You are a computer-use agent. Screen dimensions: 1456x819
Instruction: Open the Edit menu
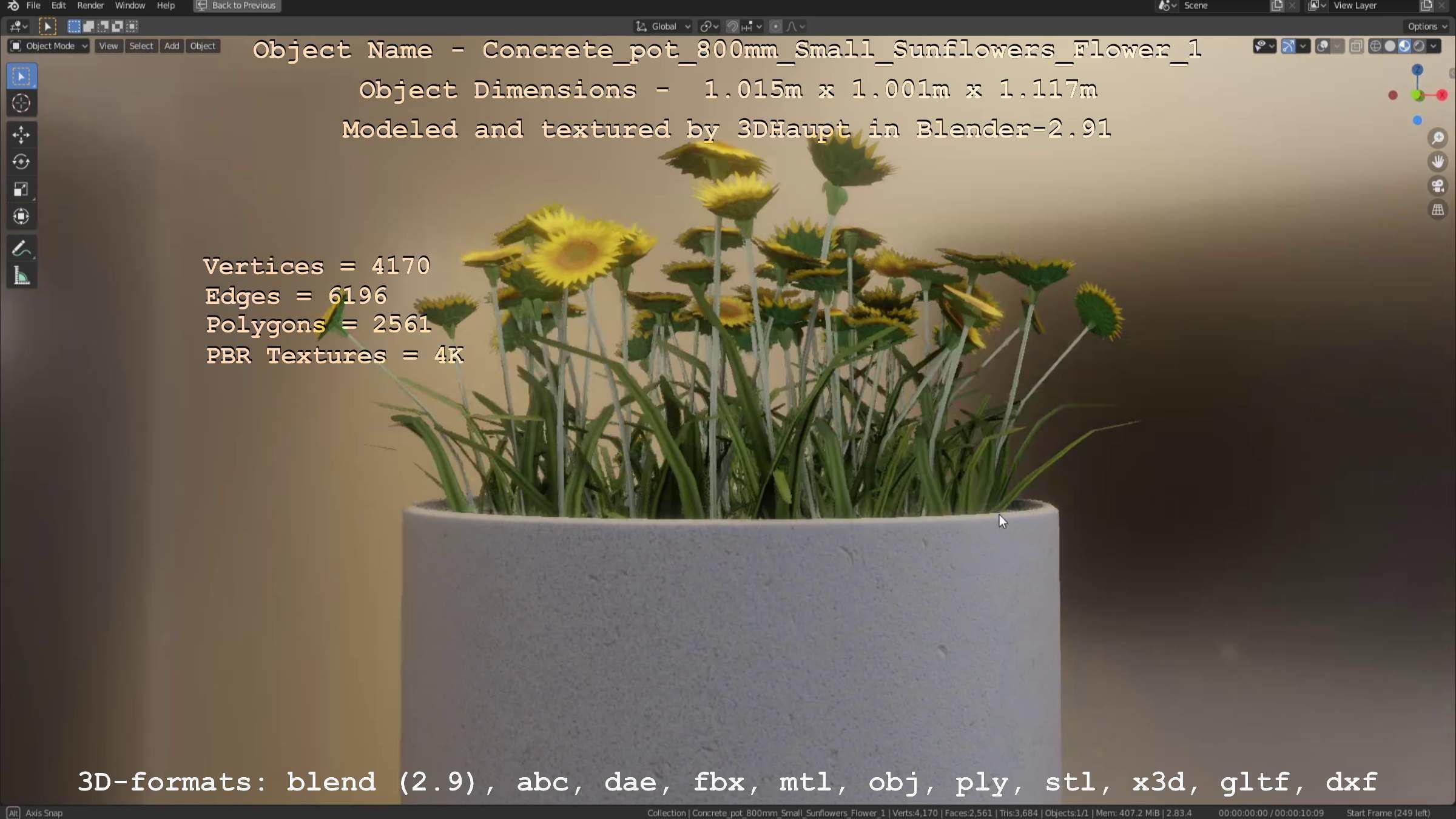click(58, 5)
